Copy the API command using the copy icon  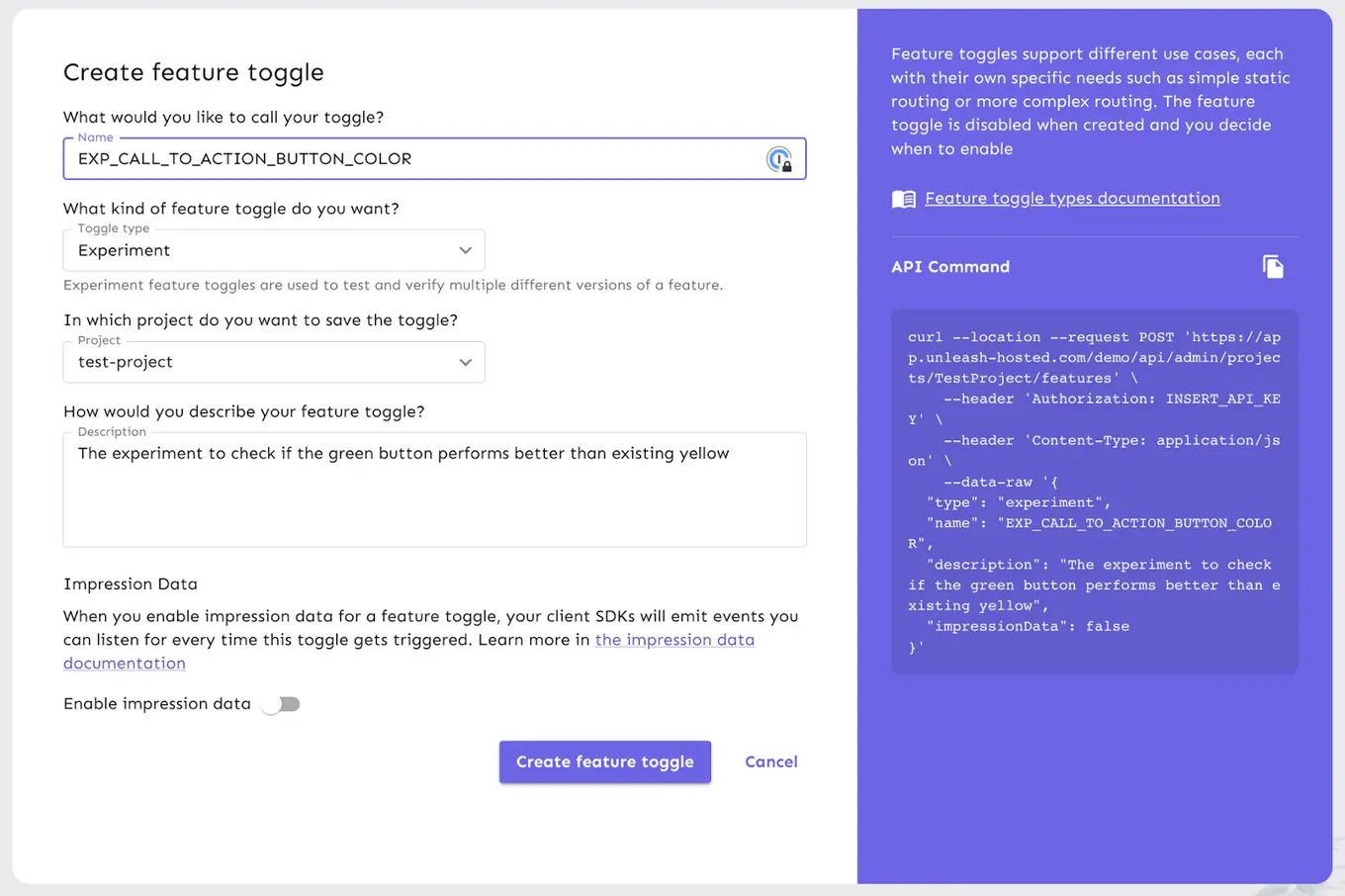(x=1274, y=265)
